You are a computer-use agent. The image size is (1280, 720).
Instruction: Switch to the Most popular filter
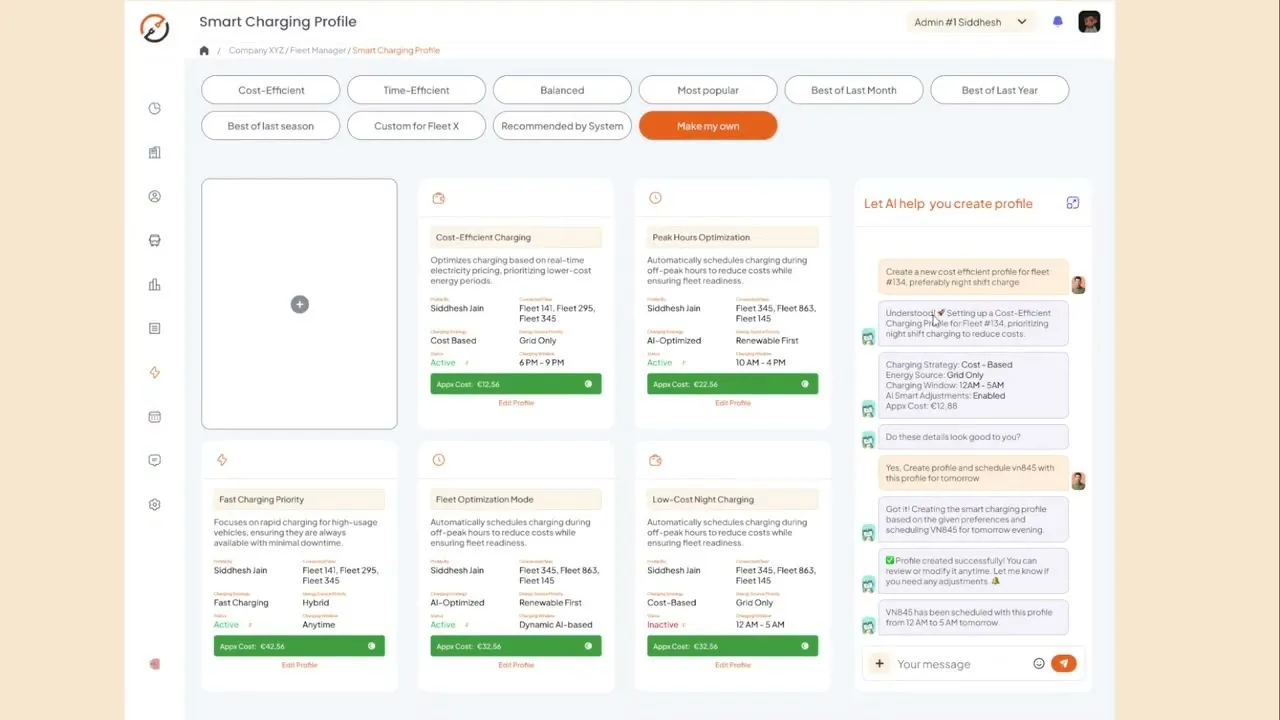pos(708,90)
